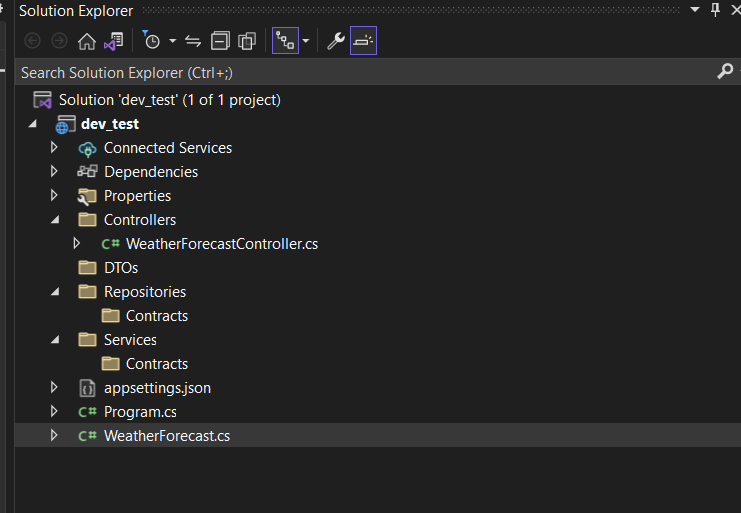The width and height of the screenshot is (741, 513).
Task: Open Pending Changes Filter dropdown arrow
Action: (x=172, y=42)
